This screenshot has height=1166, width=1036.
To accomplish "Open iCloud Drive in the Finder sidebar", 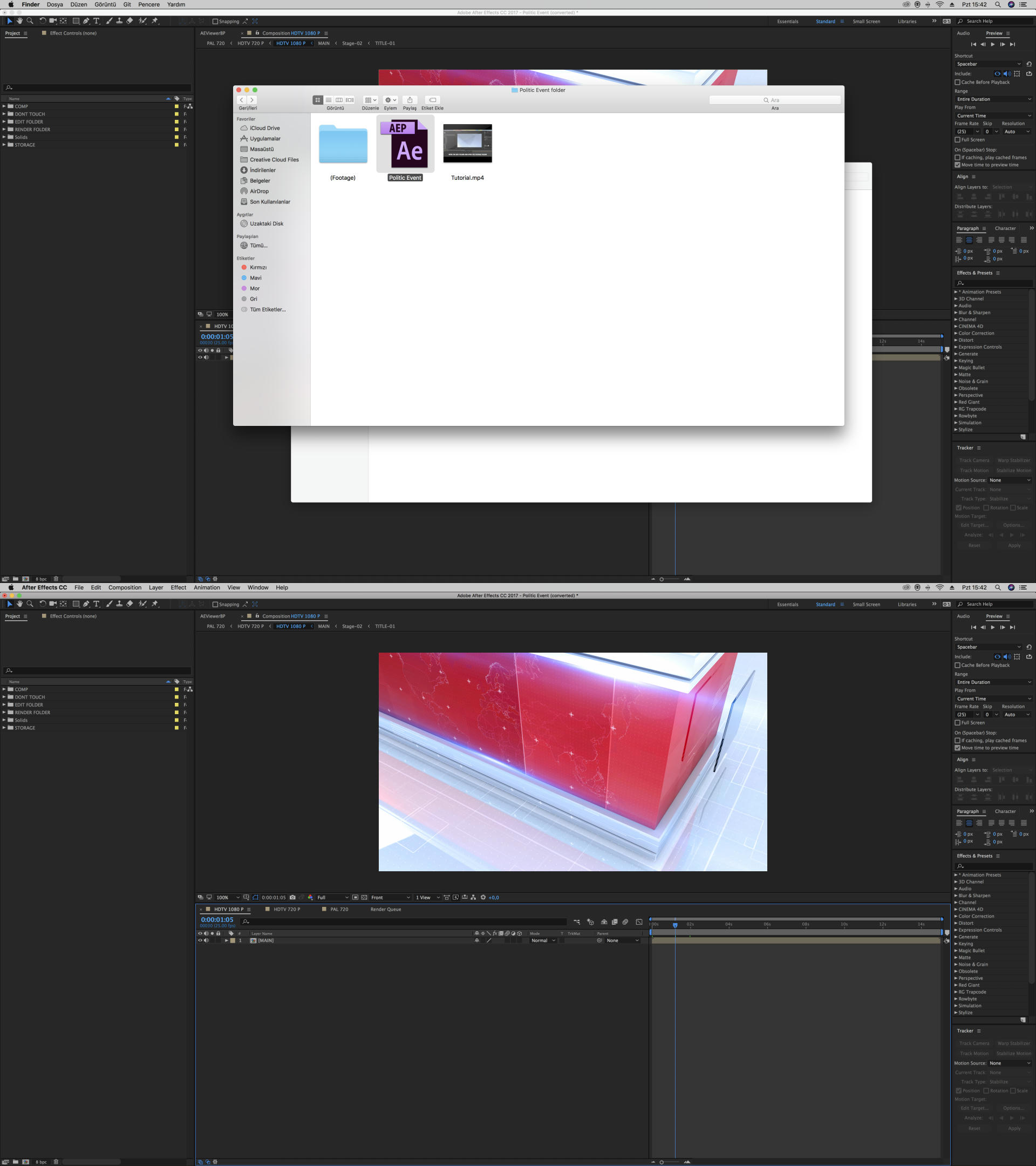I will pyautogui.click(x=264, y=128).
